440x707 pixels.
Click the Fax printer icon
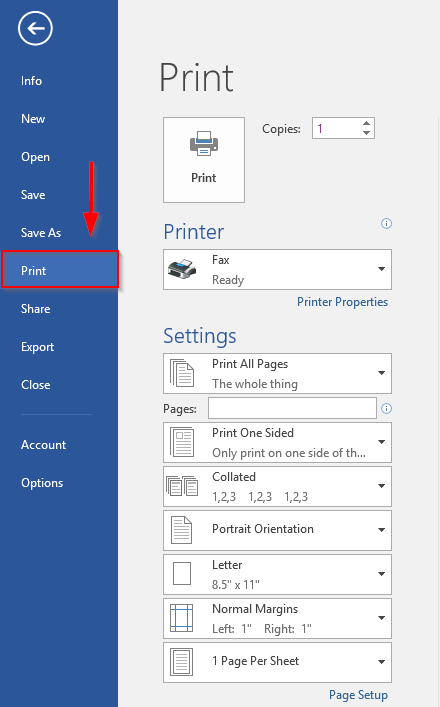[182, 269]
